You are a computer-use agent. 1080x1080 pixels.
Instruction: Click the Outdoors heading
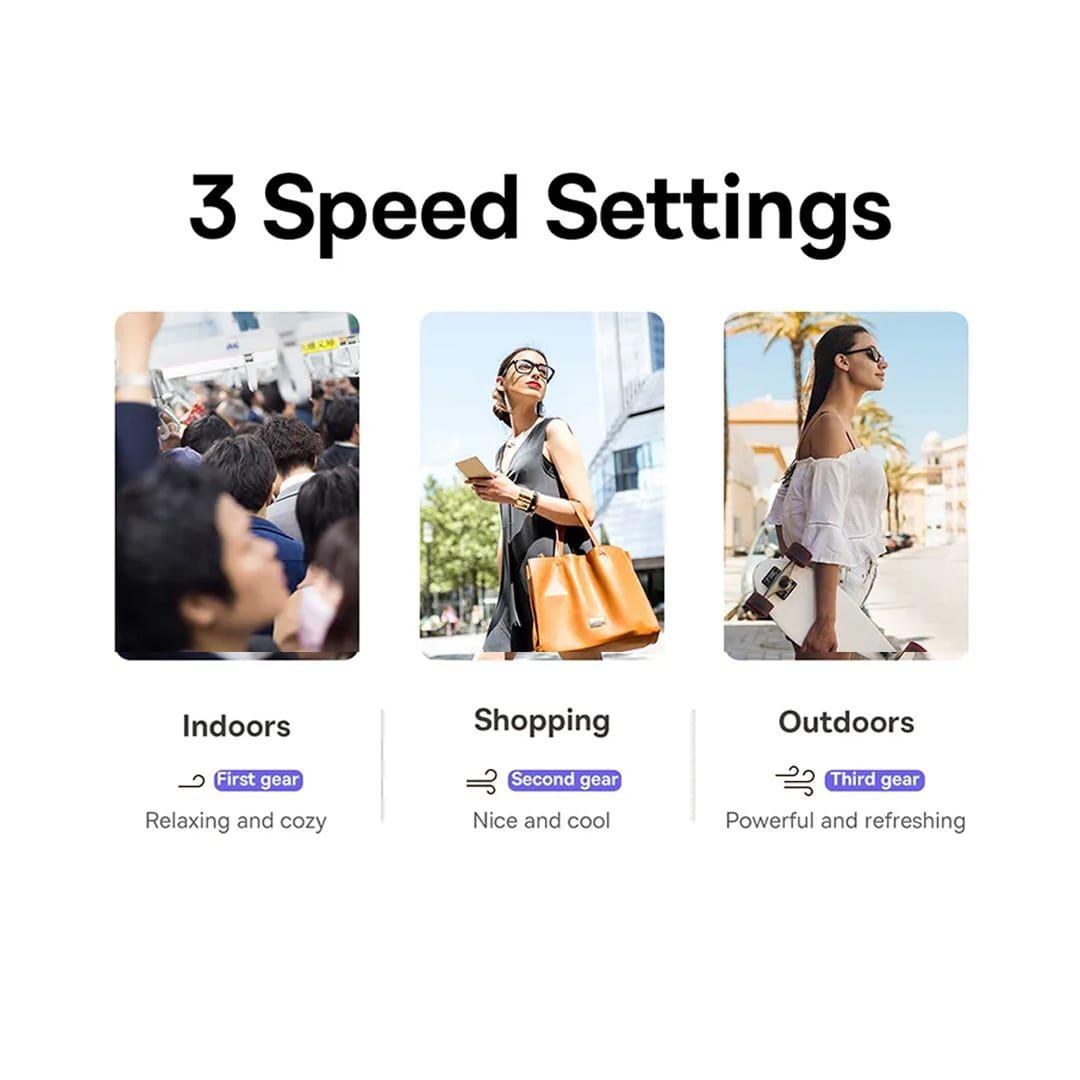pos(847,723)
